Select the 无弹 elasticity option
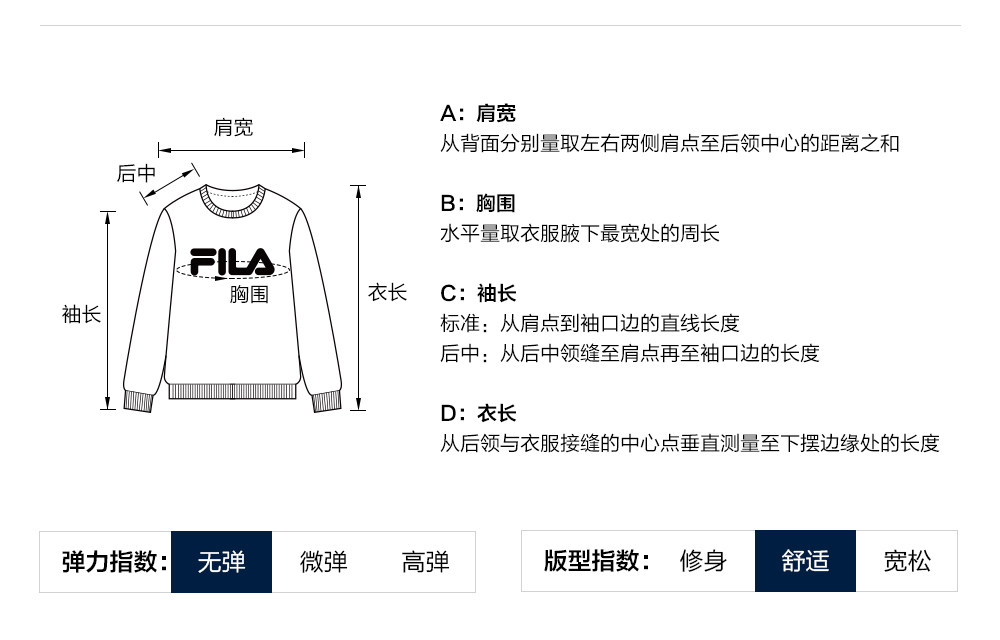The width and height of the screenshot is (1000, 640). tap(221, 561)
